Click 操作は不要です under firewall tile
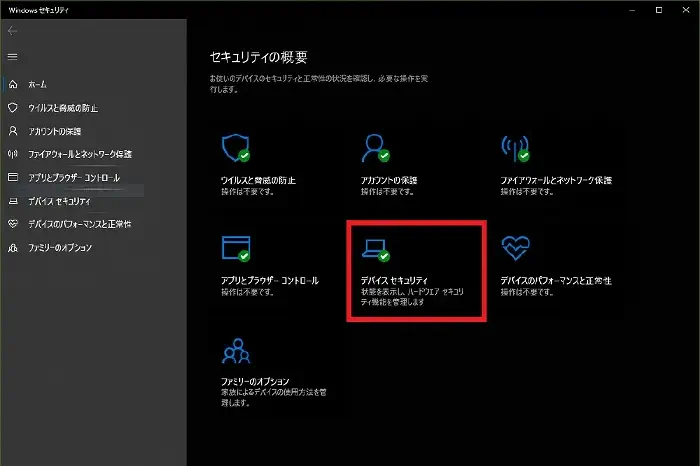 coord(527,191)
